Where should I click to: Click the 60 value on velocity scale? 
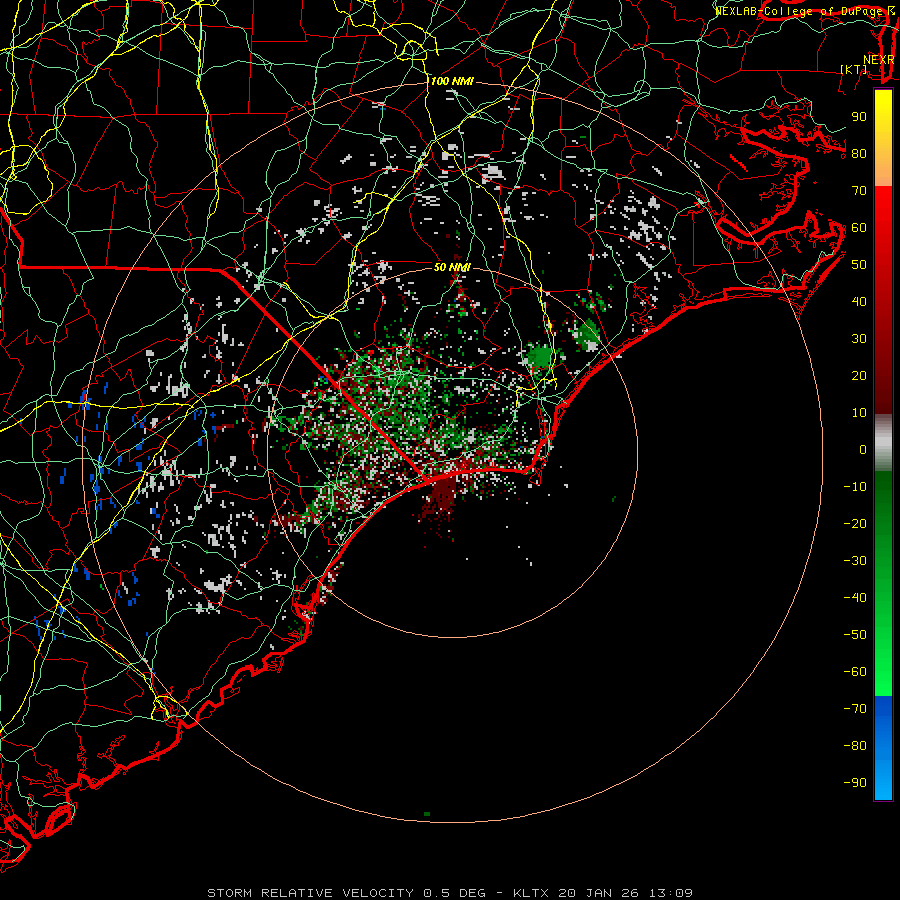(x=859, y=227)
